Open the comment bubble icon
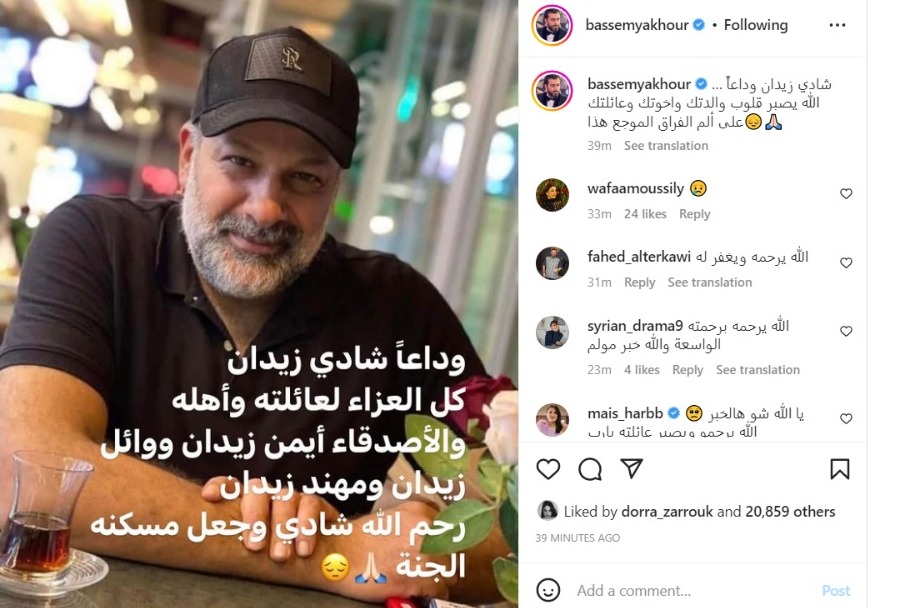This screenshot has width=905, height=608. coord(590,469)
